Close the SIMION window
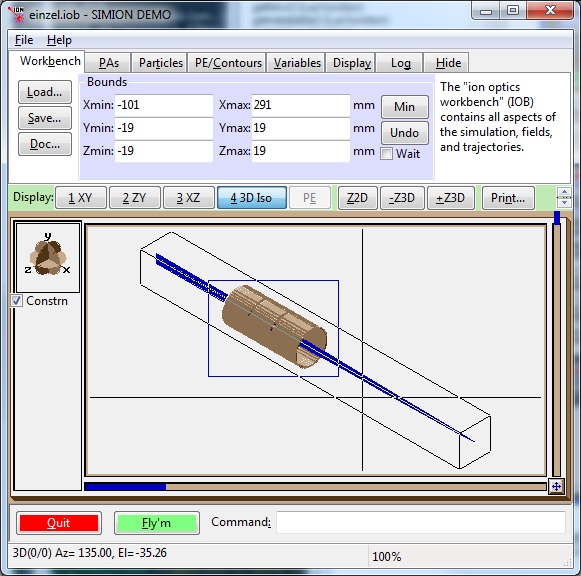Screen dimensions: 581x576 point(550,10)
